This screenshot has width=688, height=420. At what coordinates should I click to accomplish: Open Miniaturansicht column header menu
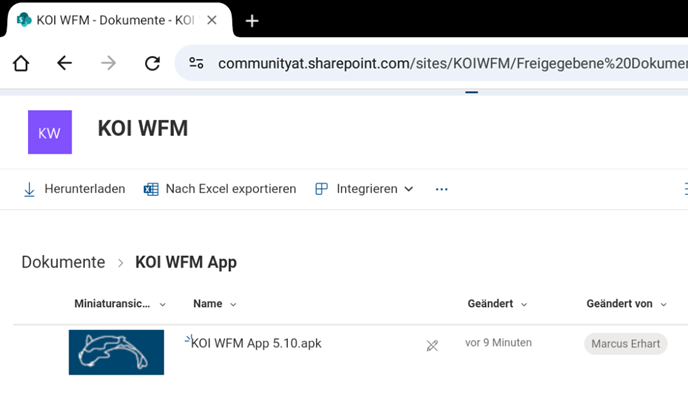tap(120, 304)
